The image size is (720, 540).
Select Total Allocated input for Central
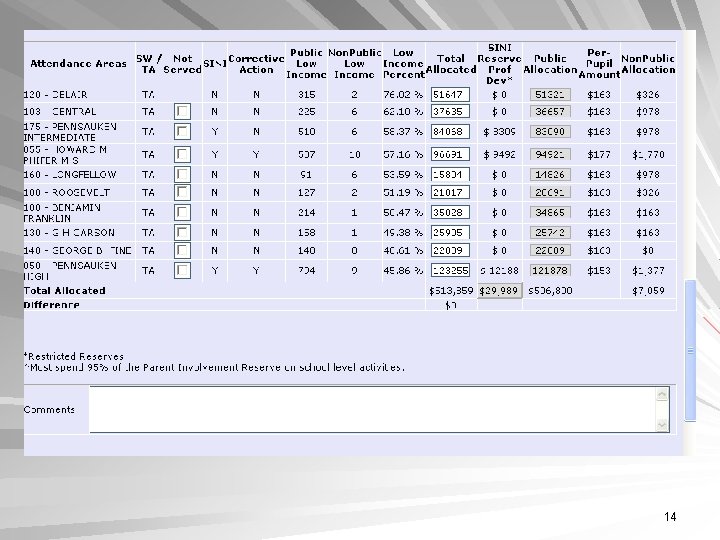point(450,112)
